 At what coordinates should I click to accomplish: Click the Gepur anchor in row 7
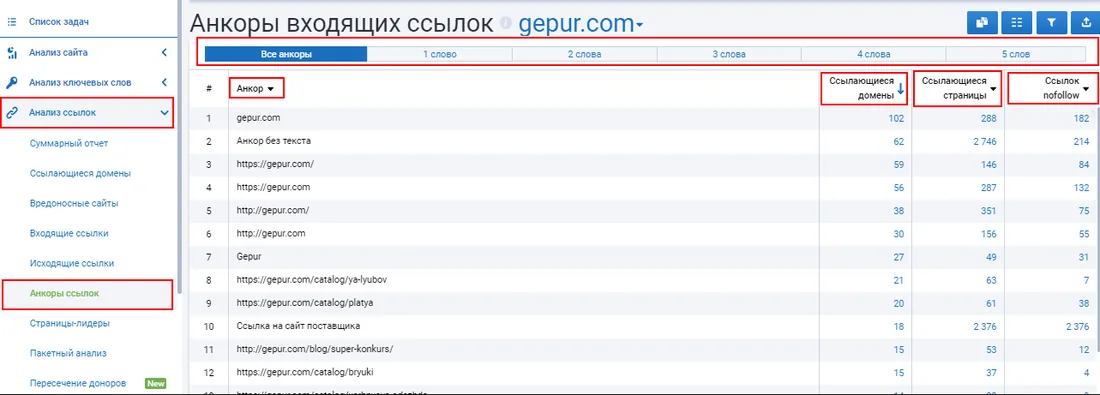[x=249, y=256]
